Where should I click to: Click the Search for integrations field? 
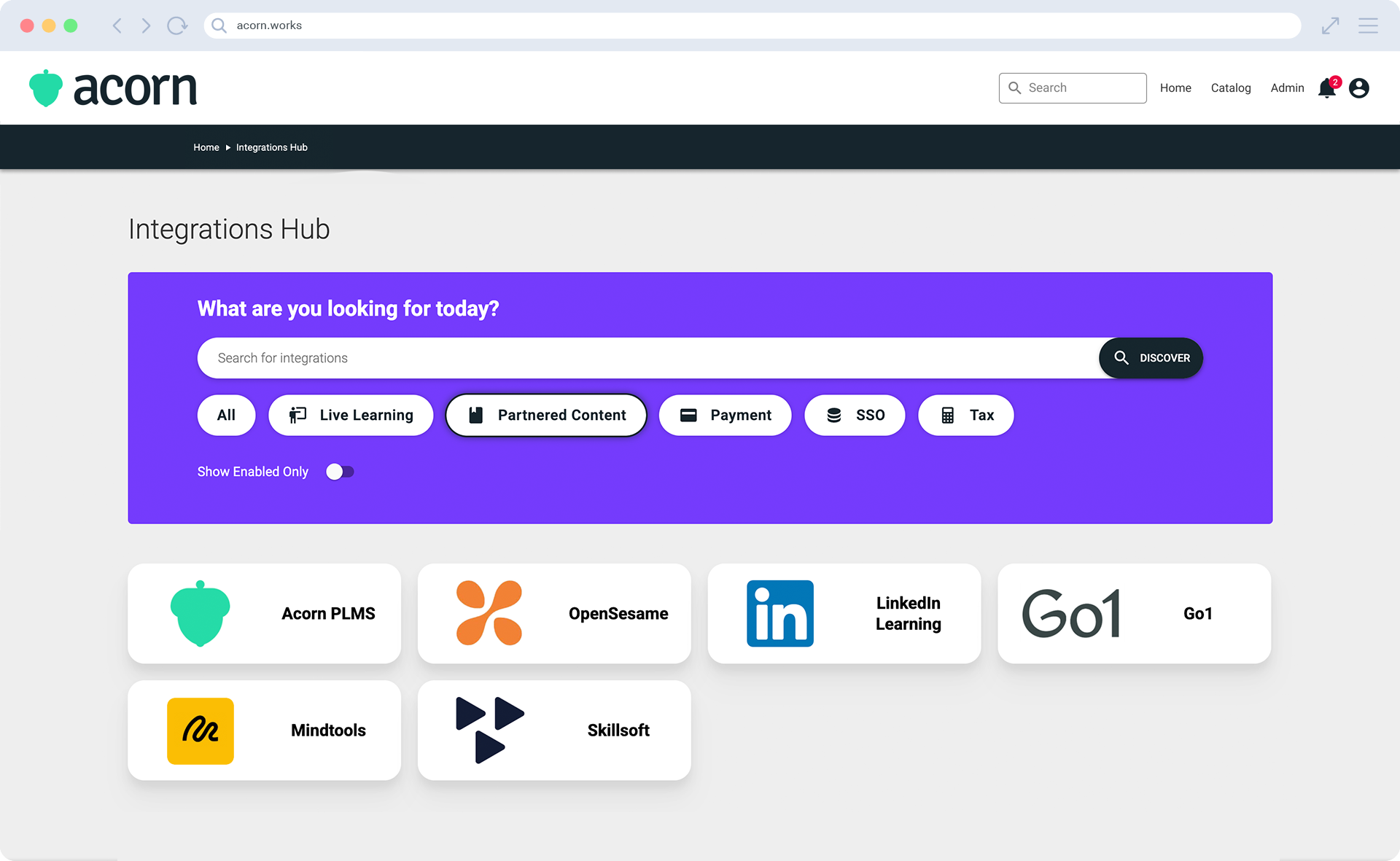click(x=647, y=358)
